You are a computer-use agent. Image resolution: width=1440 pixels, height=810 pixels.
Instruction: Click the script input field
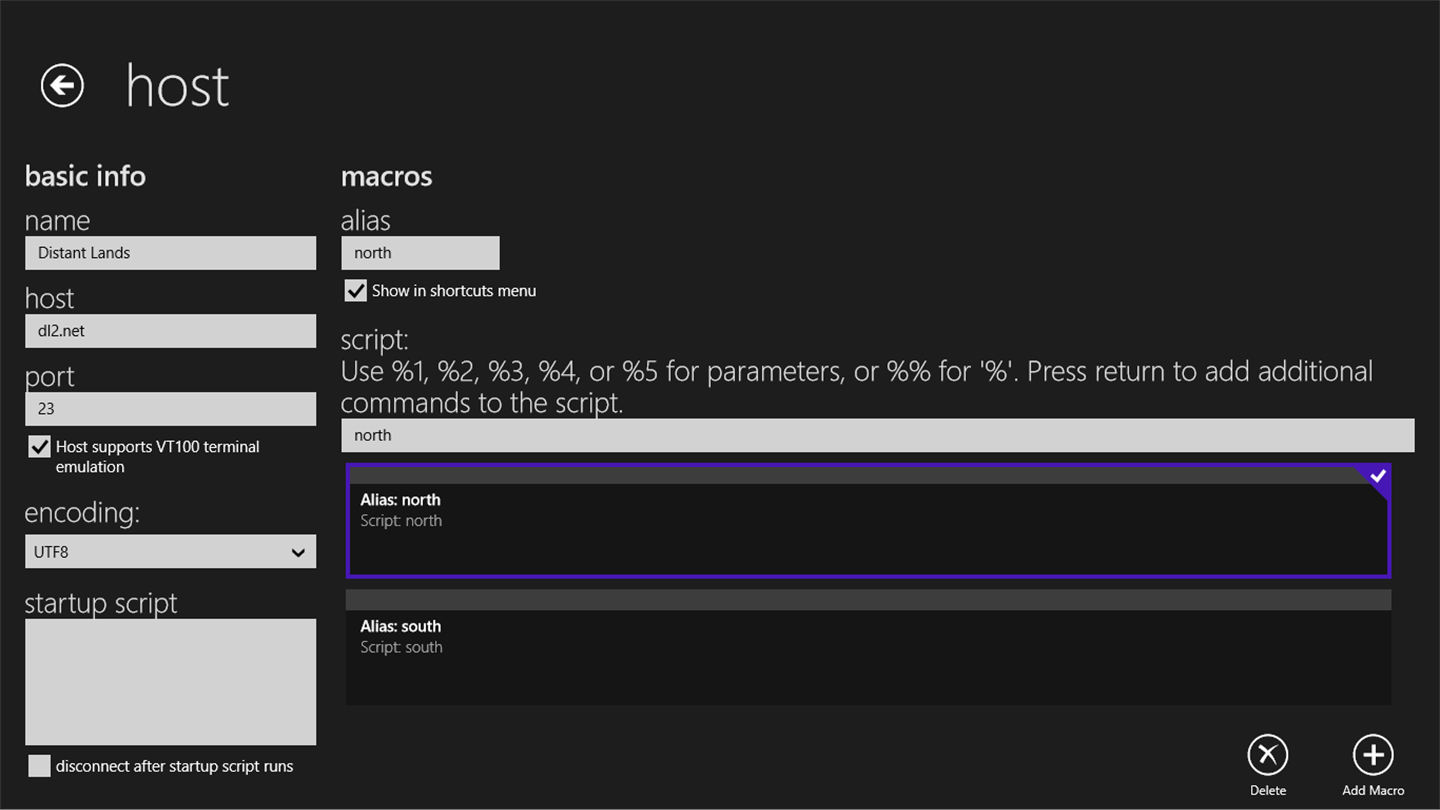[x=876, y=435]
